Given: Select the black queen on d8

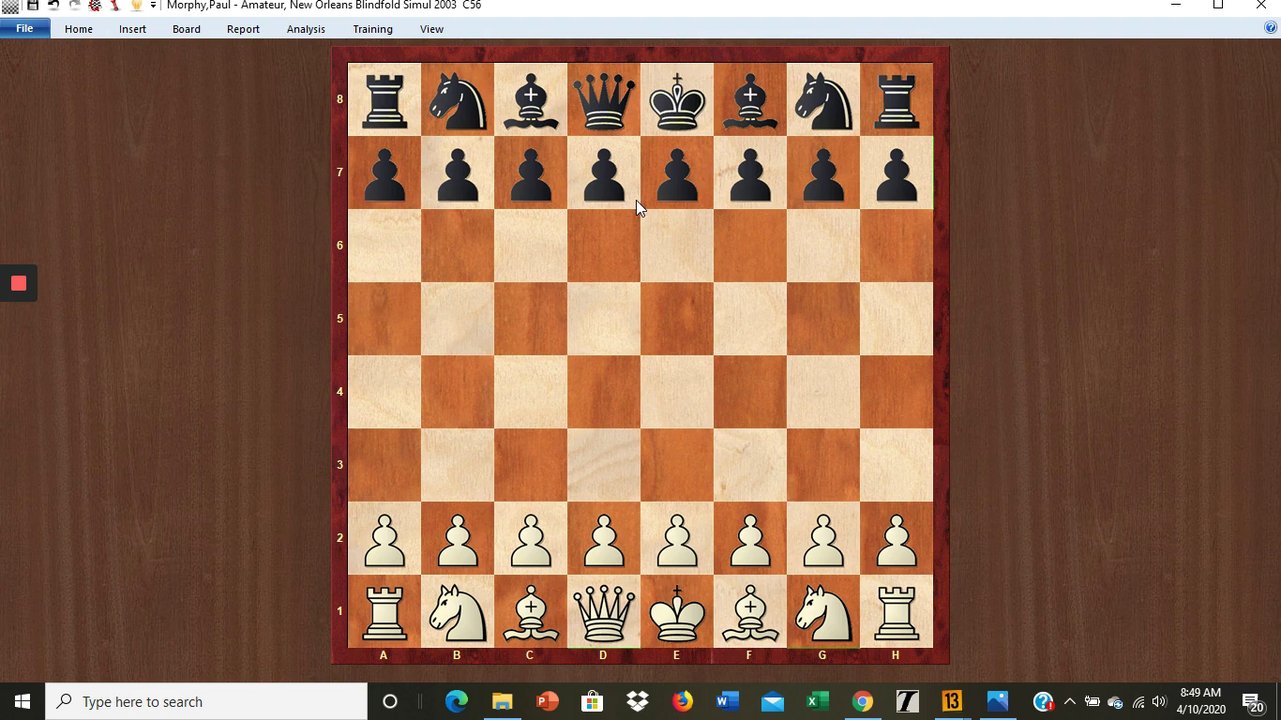Looking at the screenshot, I should point(604,100).
